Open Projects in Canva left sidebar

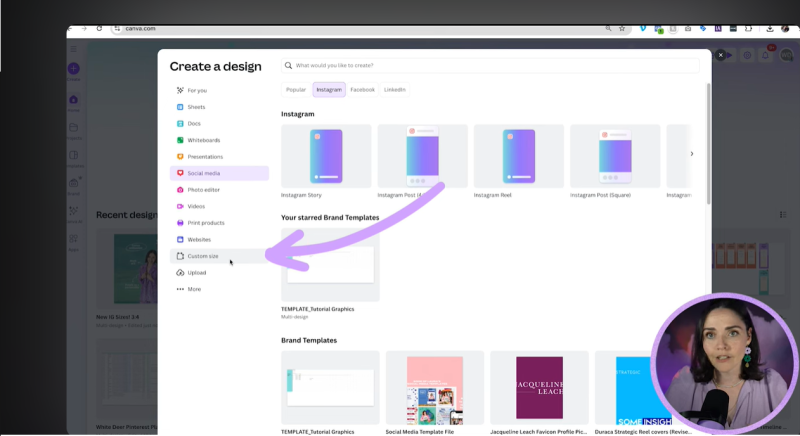(x=73, y=131)
